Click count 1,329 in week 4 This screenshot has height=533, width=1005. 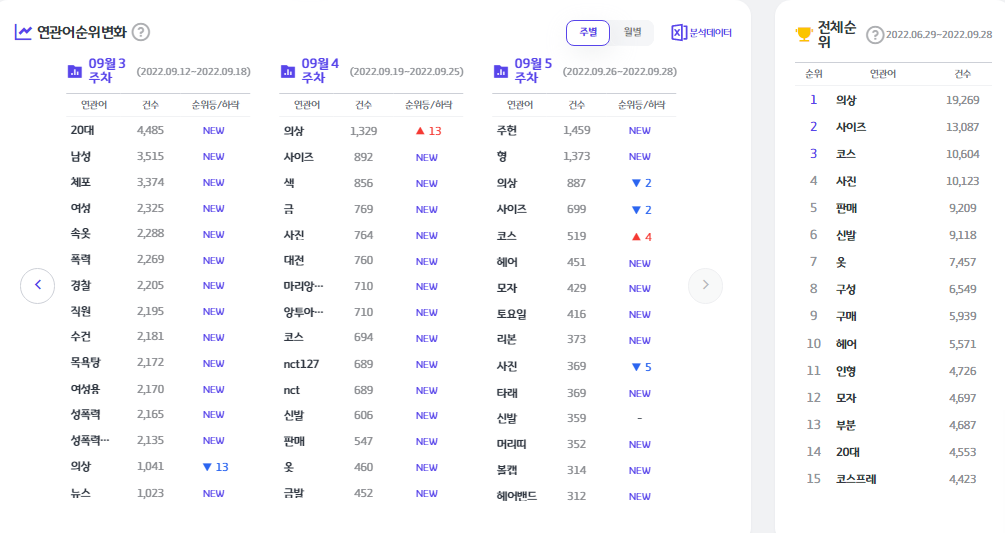coord(363,131)
